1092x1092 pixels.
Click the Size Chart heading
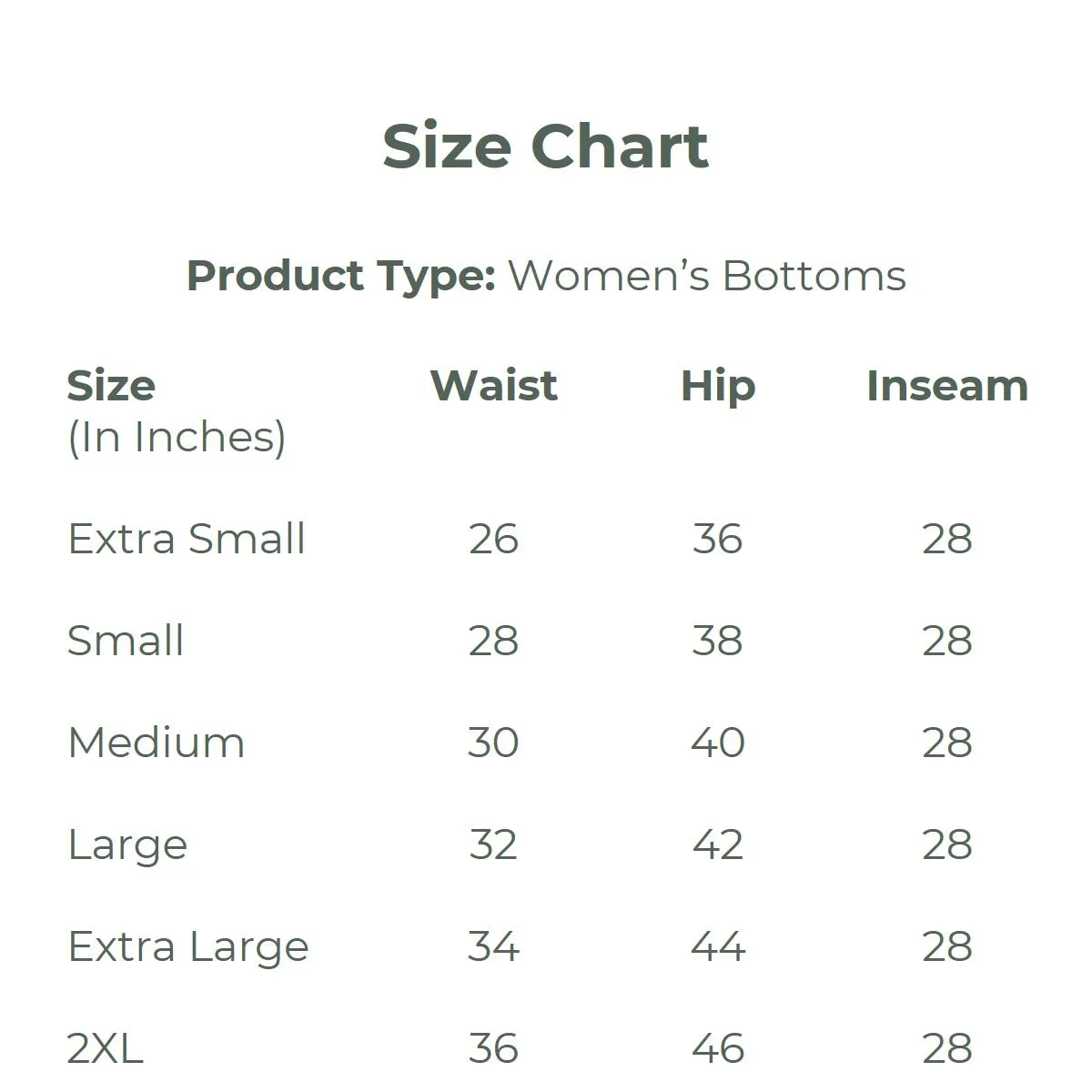pos(545,147)
